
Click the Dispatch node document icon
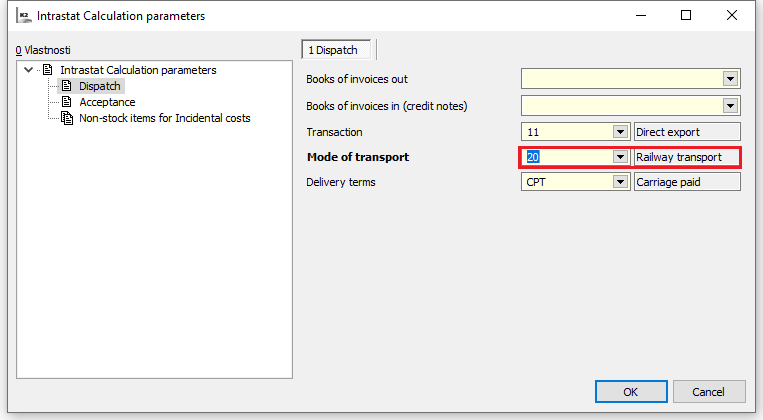[x=67, y=86]
